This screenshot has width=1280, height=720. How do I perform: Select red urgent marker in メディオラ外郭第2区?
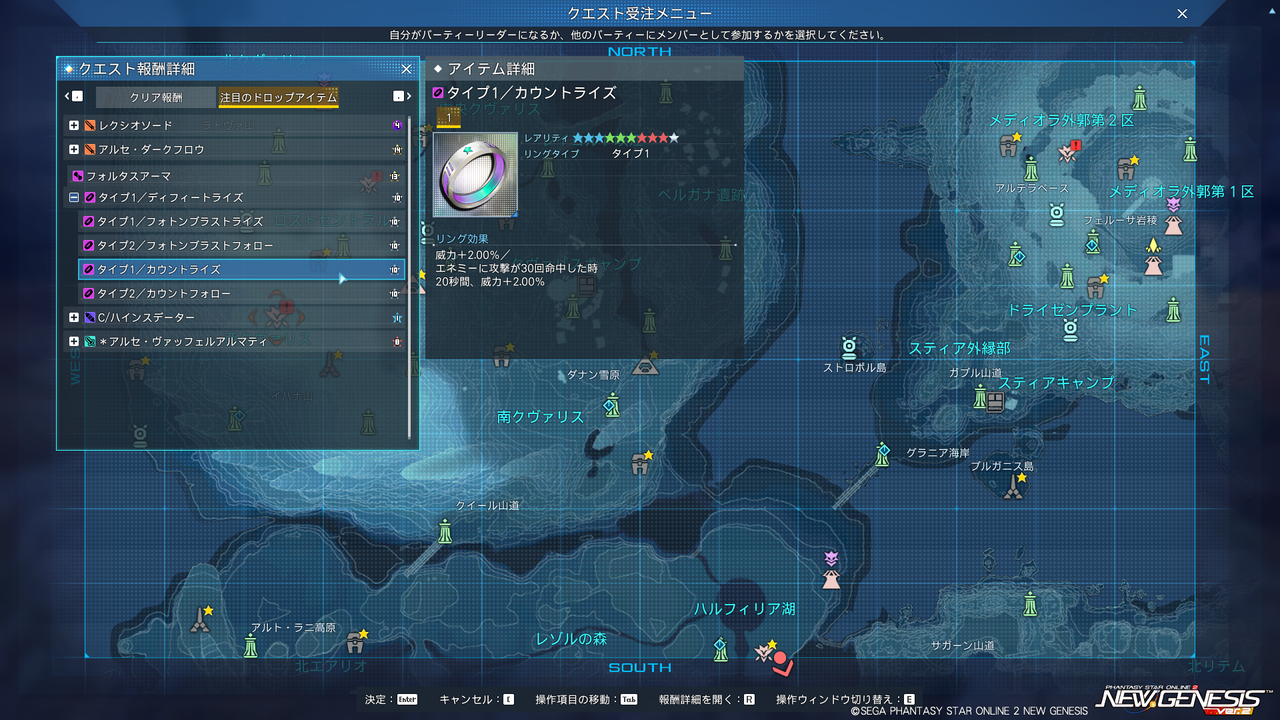pos(1068,152)
